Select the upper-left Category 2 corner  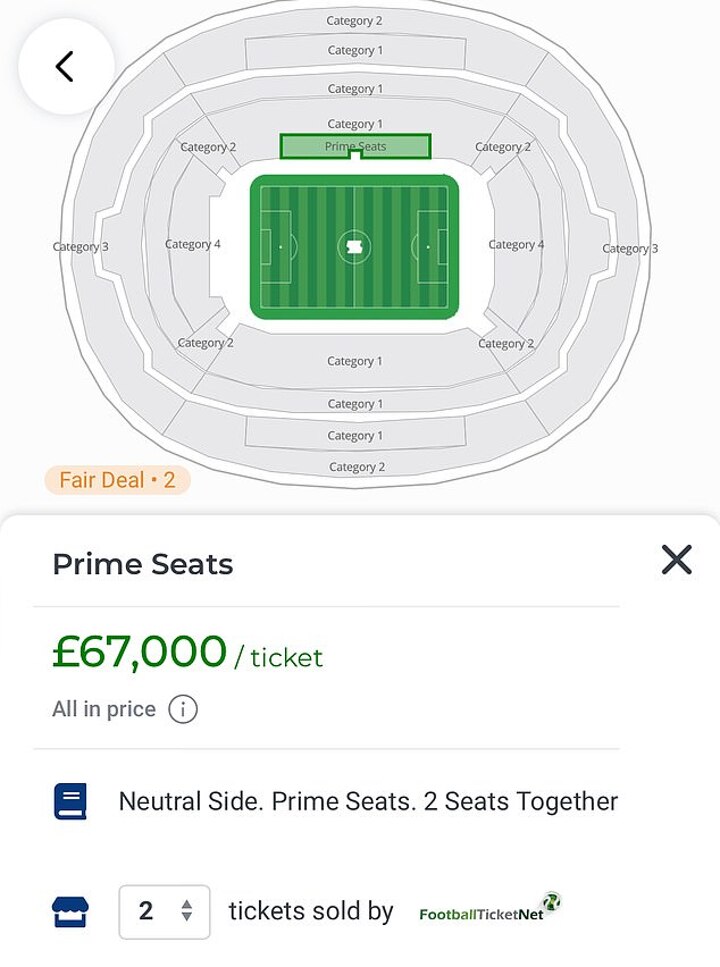pos(208,147)
